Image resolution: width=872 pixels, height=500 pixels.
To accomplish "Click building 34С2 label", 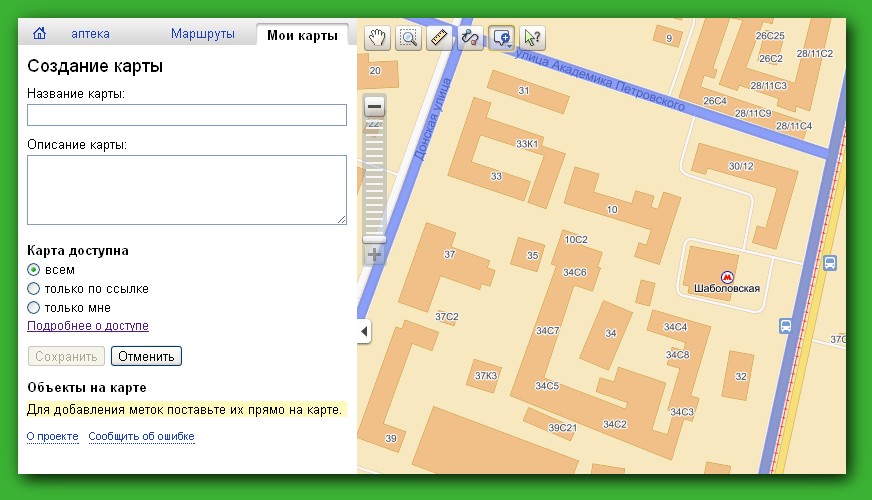I will [615, 424].
